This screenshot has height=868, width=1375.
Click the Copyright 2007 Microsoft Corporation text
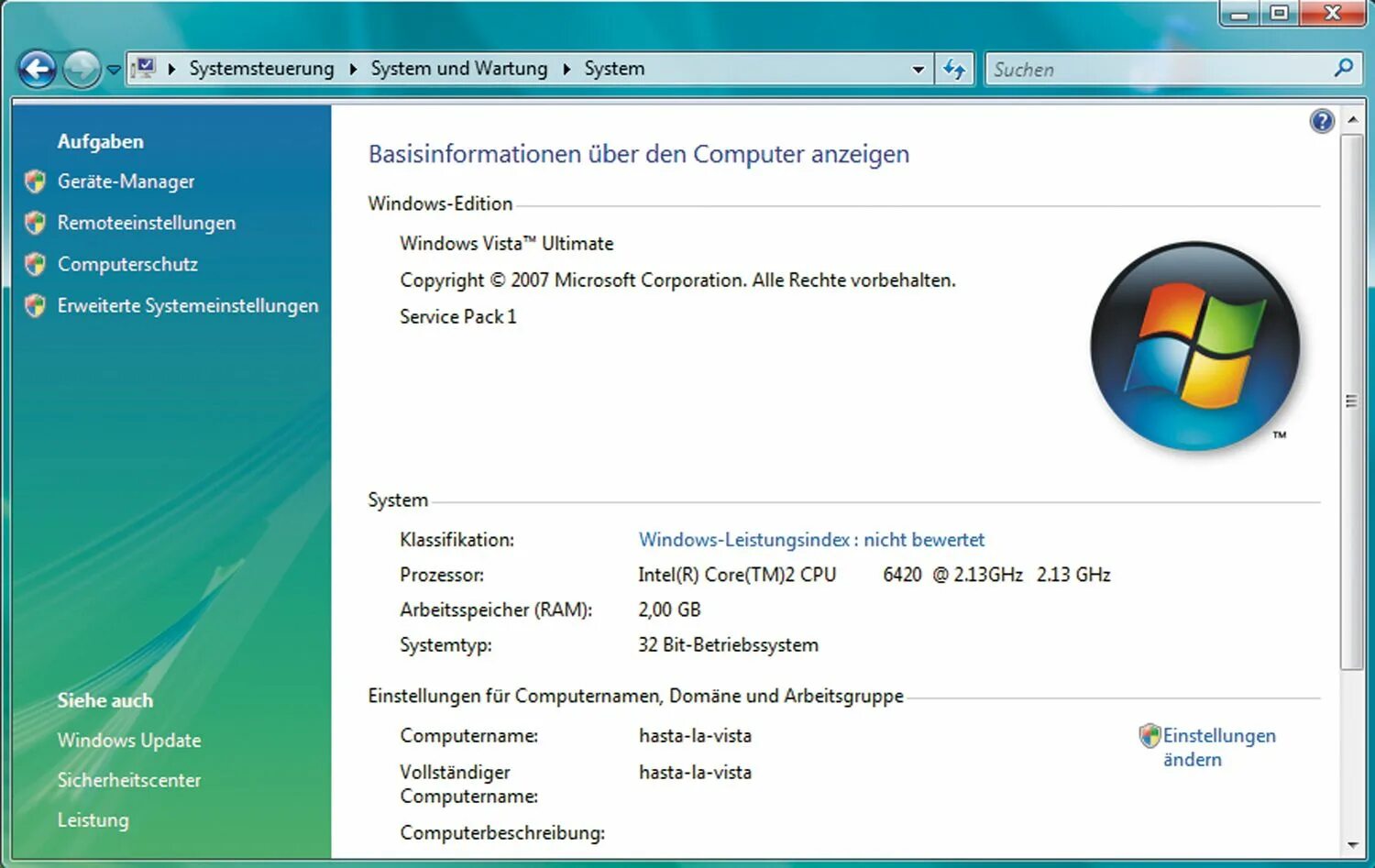click(677, 280)
